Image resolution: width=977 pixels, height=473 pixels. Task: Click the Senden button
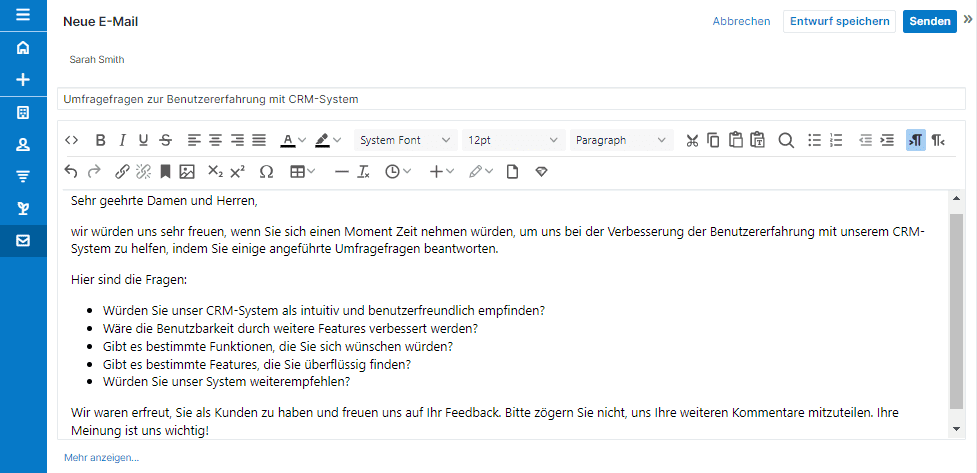pyautogui.click(x=930, y=21)
